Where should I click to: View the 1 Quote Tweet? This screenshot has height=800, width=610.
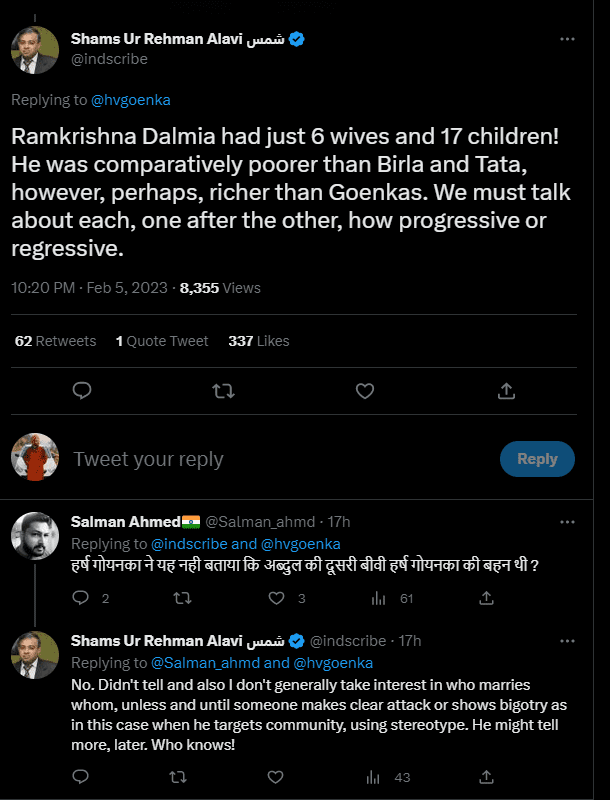(162, 341)
